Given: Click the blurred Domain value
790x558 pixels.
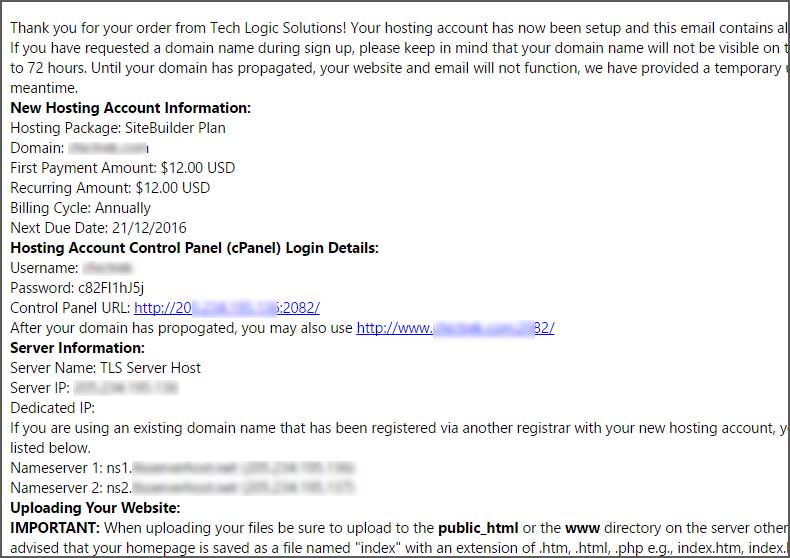Looking at the screenshot, I should click(x=108, y=148).
